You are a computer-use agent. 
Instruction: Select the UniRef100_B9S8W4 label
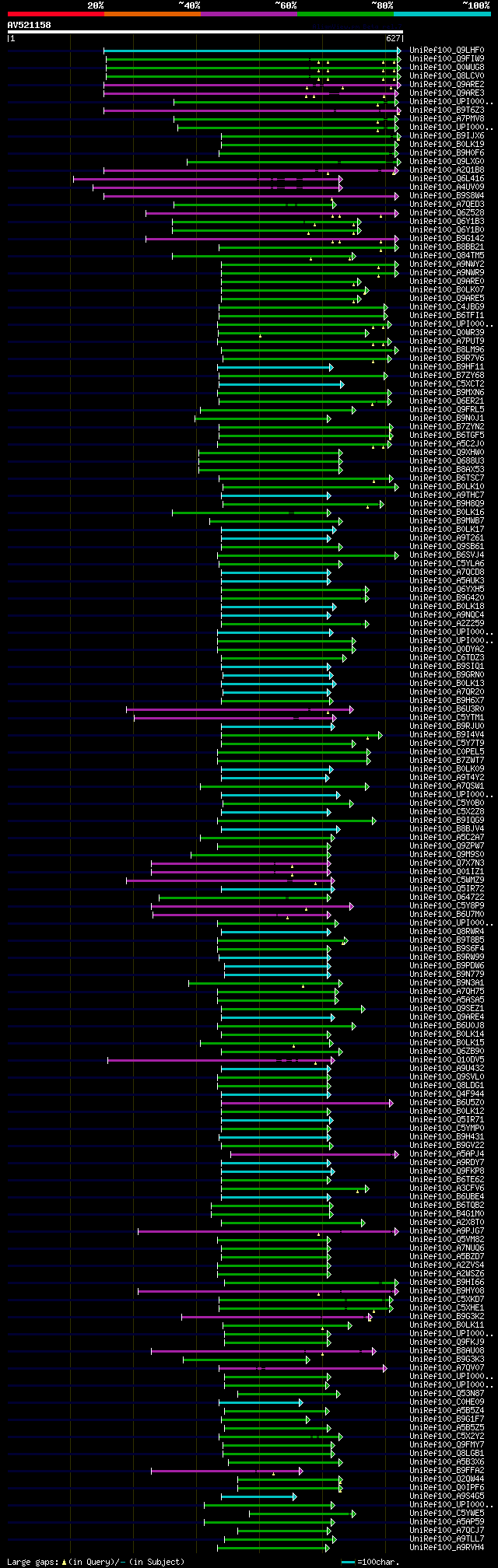pos(447,196)
